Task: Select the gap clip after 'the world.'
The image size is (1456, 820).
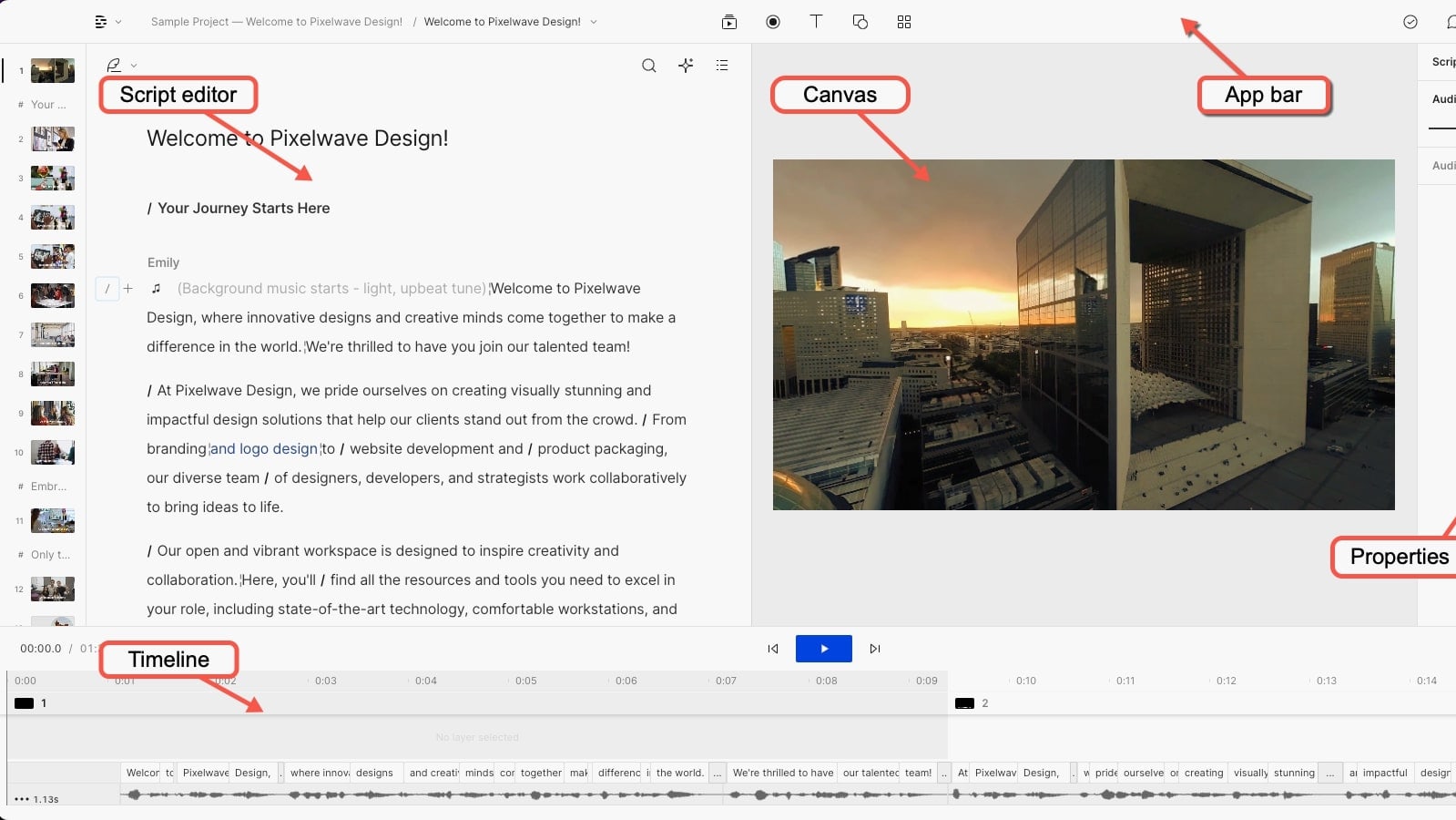Action: coord(718,773)
